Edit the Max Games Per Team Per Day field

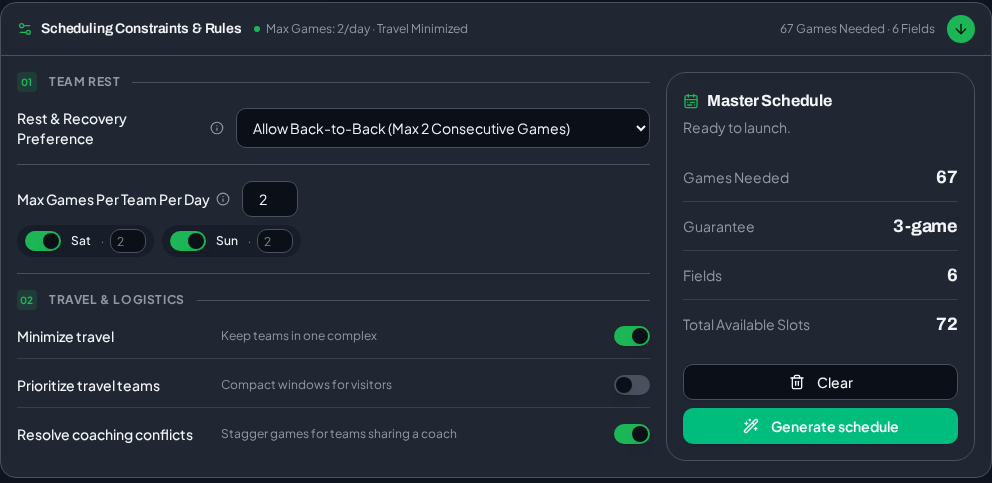pyautogui.click(x=270, y=199)
